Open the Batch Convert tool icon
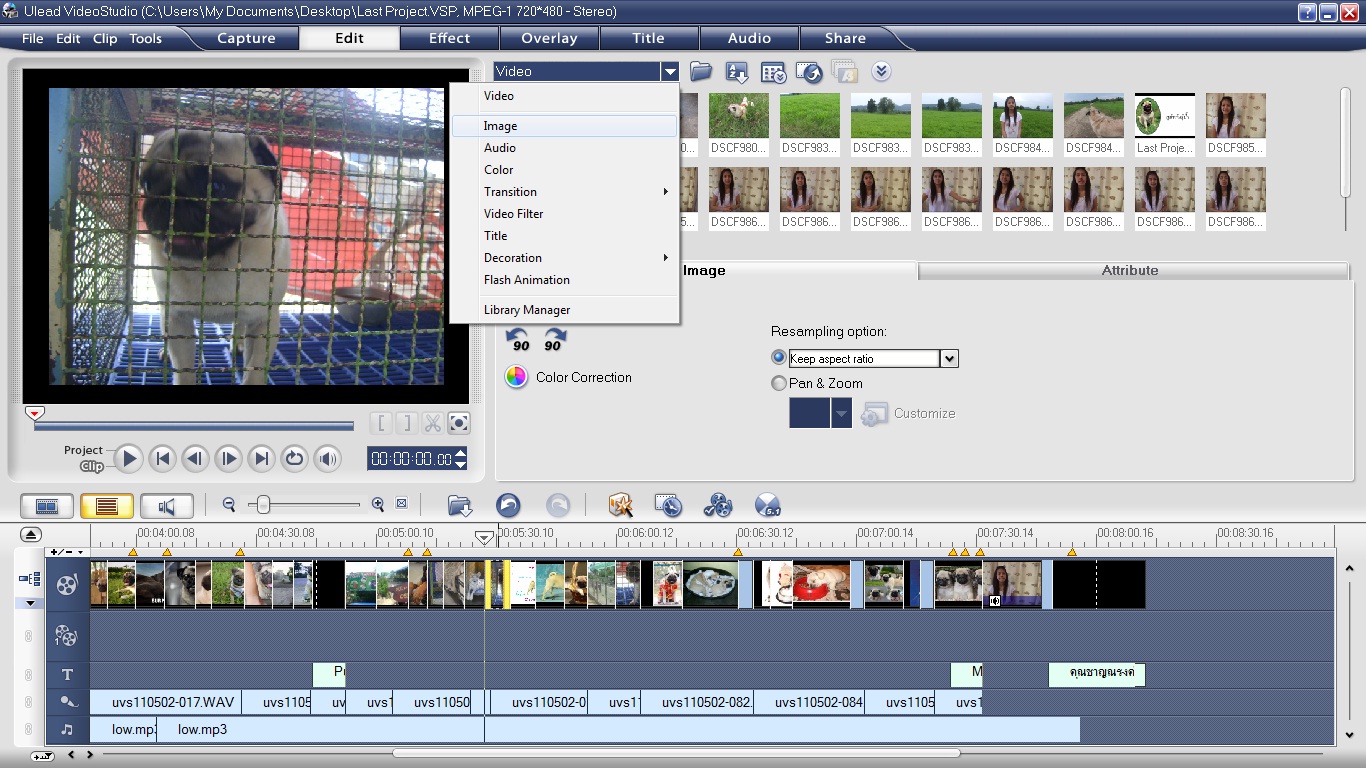The width and height of the screenshot is (1366, 768). (717, 505)
